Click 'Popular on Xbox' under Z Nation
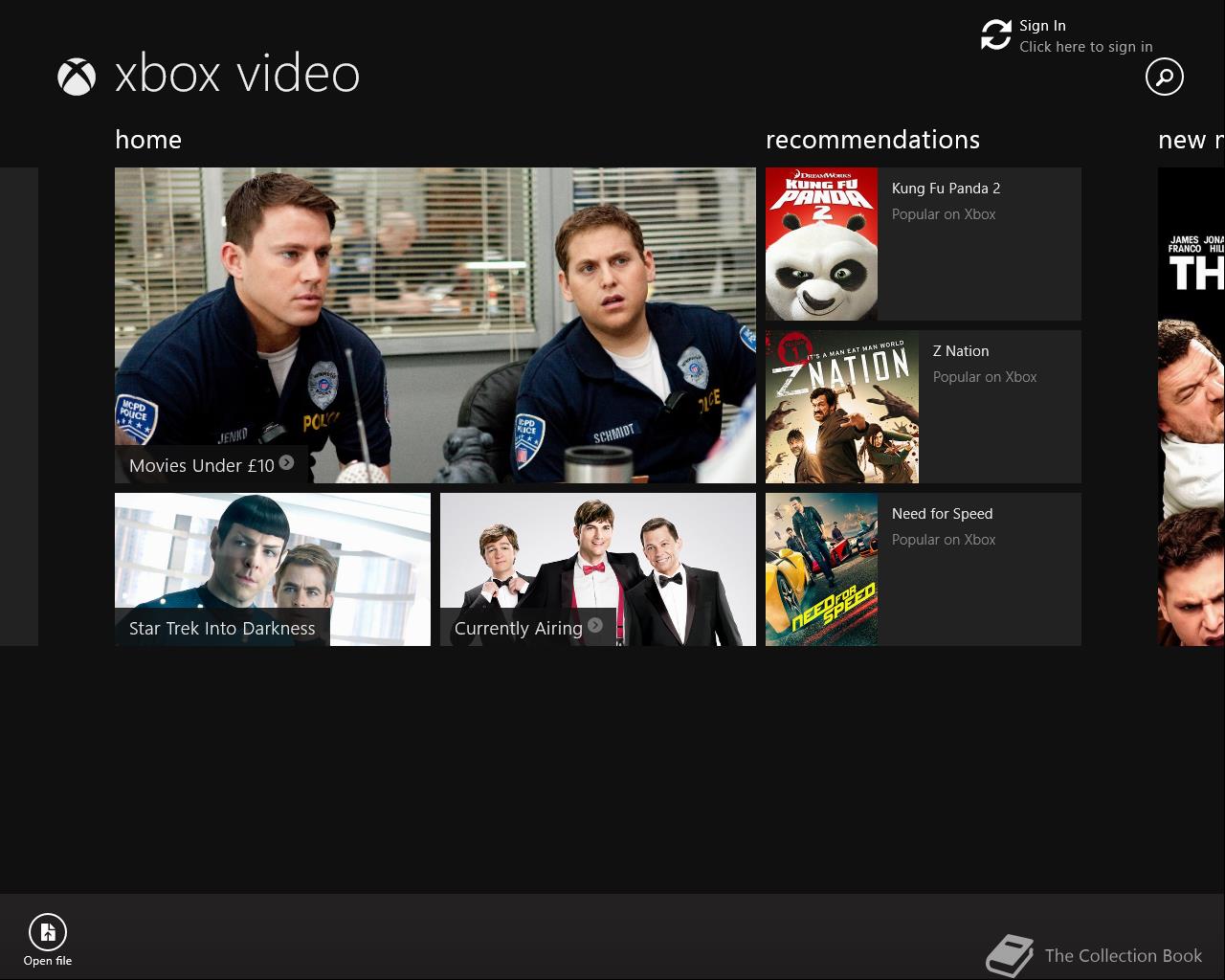 point(985,377)
